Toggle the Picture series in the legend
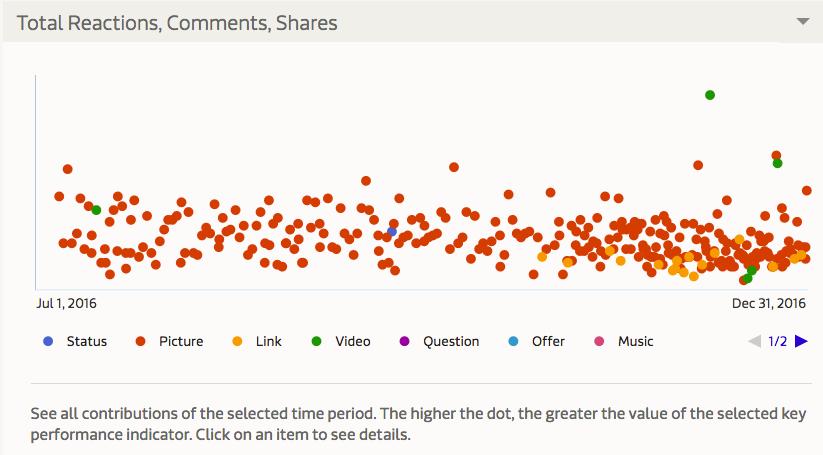Screen dimensions: 823x455 169,341
